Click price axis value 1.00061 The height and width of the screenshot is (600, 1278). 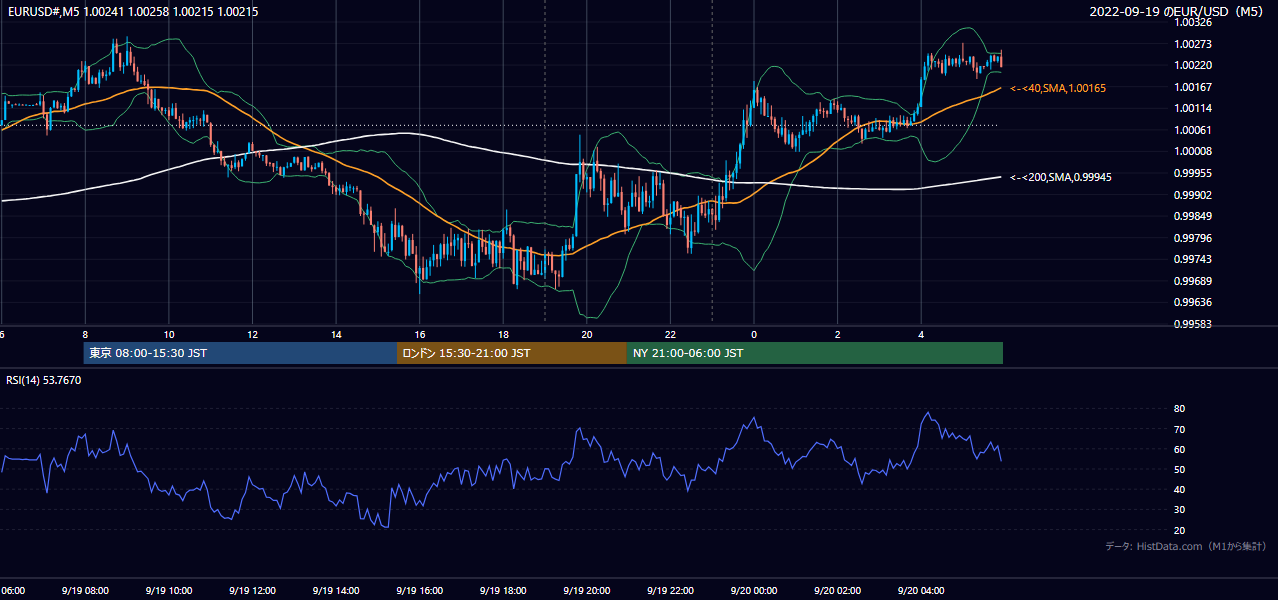point(1191,130)
